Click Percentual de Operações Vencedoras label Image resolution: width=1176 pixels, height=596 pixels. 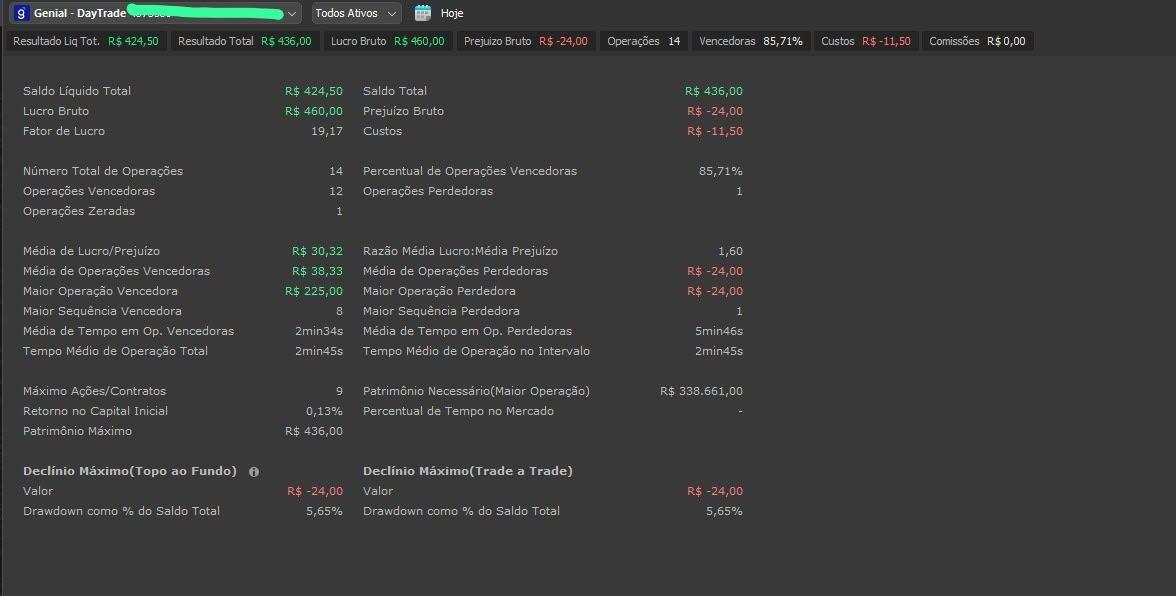click(x=470, y=171)
